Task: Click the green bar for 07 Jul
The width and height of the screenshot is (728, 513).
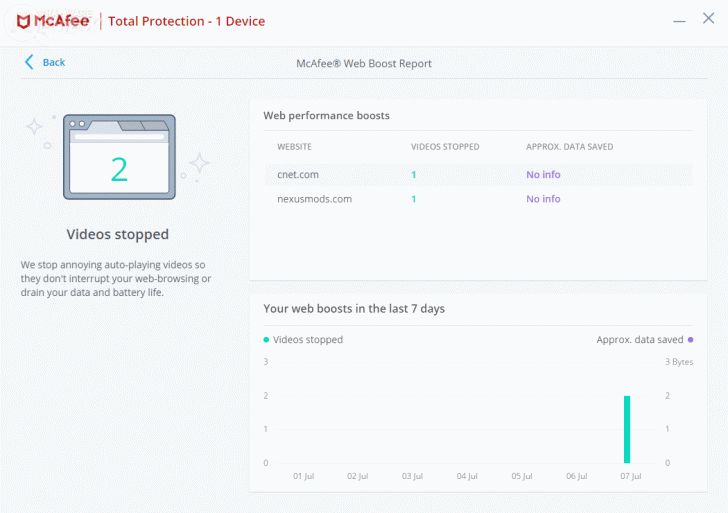Action: click(627, 429)
